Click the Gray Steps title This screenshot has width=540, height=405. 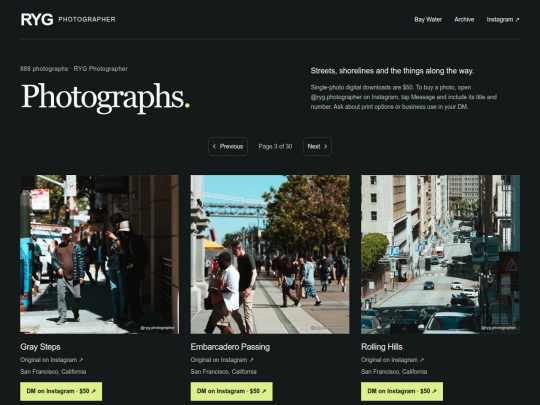[x=40, y=347]
